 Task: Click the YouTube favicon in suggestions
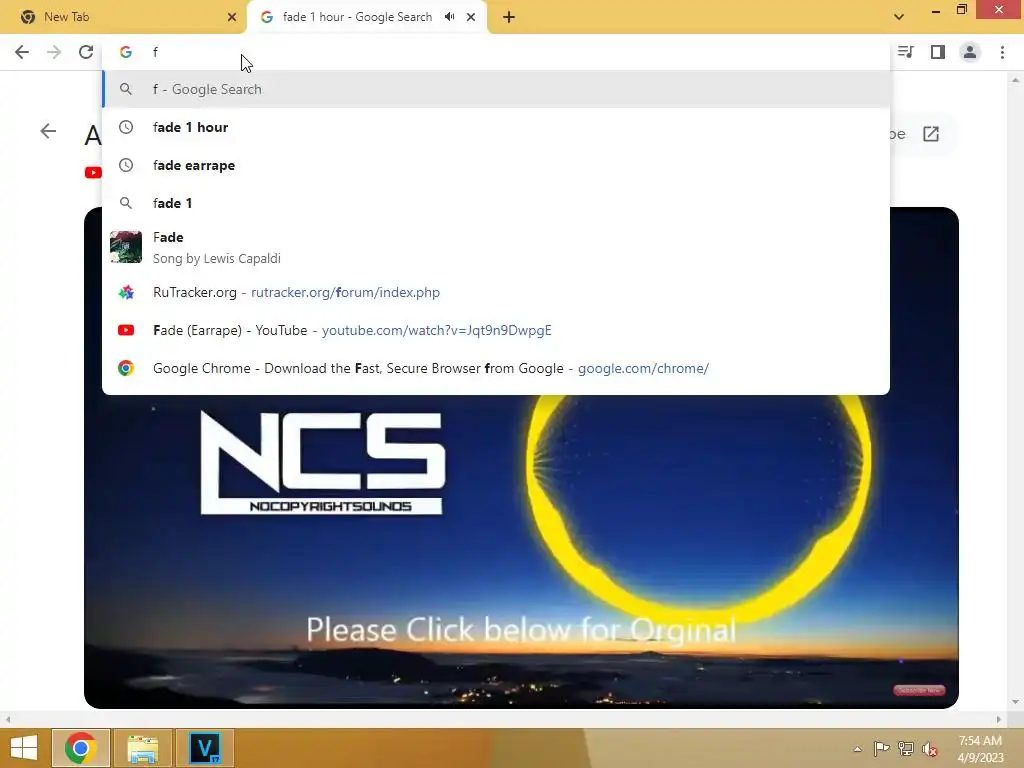tap(126, 330)
